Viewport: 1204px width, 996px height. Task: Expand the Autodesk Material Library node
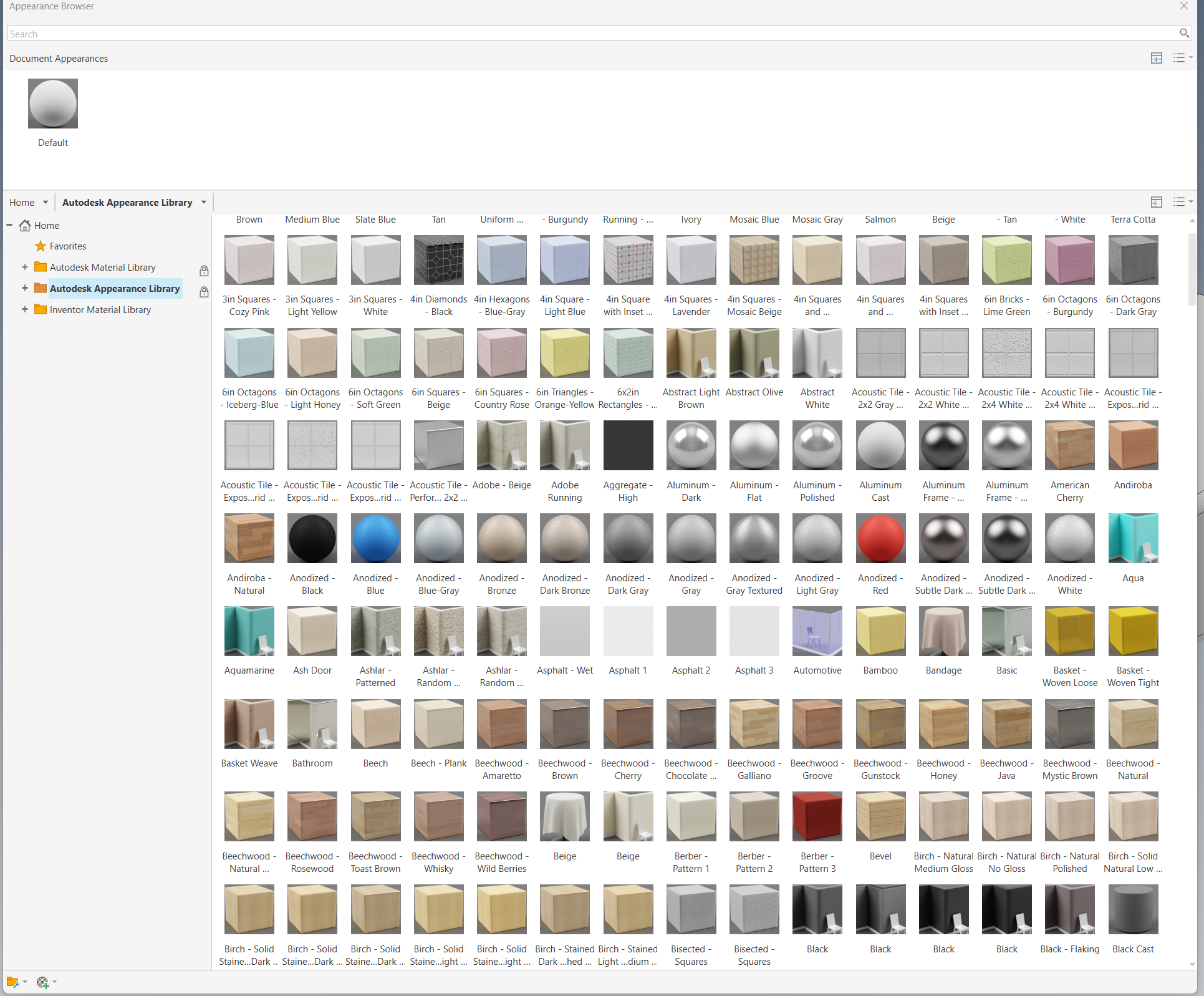pos(24,266)
